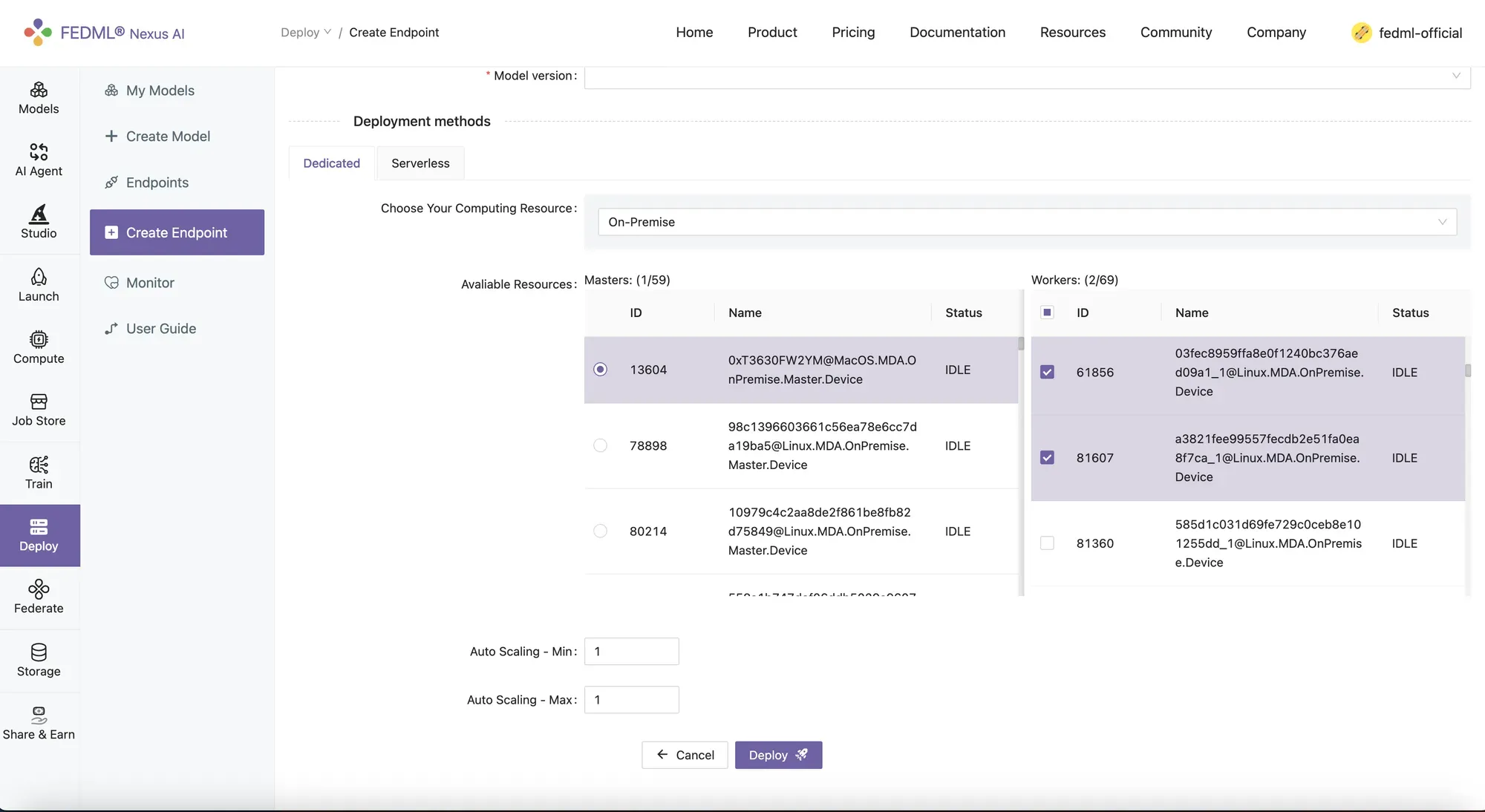
Task: Uncheck worker device 61856
Action: click(1047, 372)
